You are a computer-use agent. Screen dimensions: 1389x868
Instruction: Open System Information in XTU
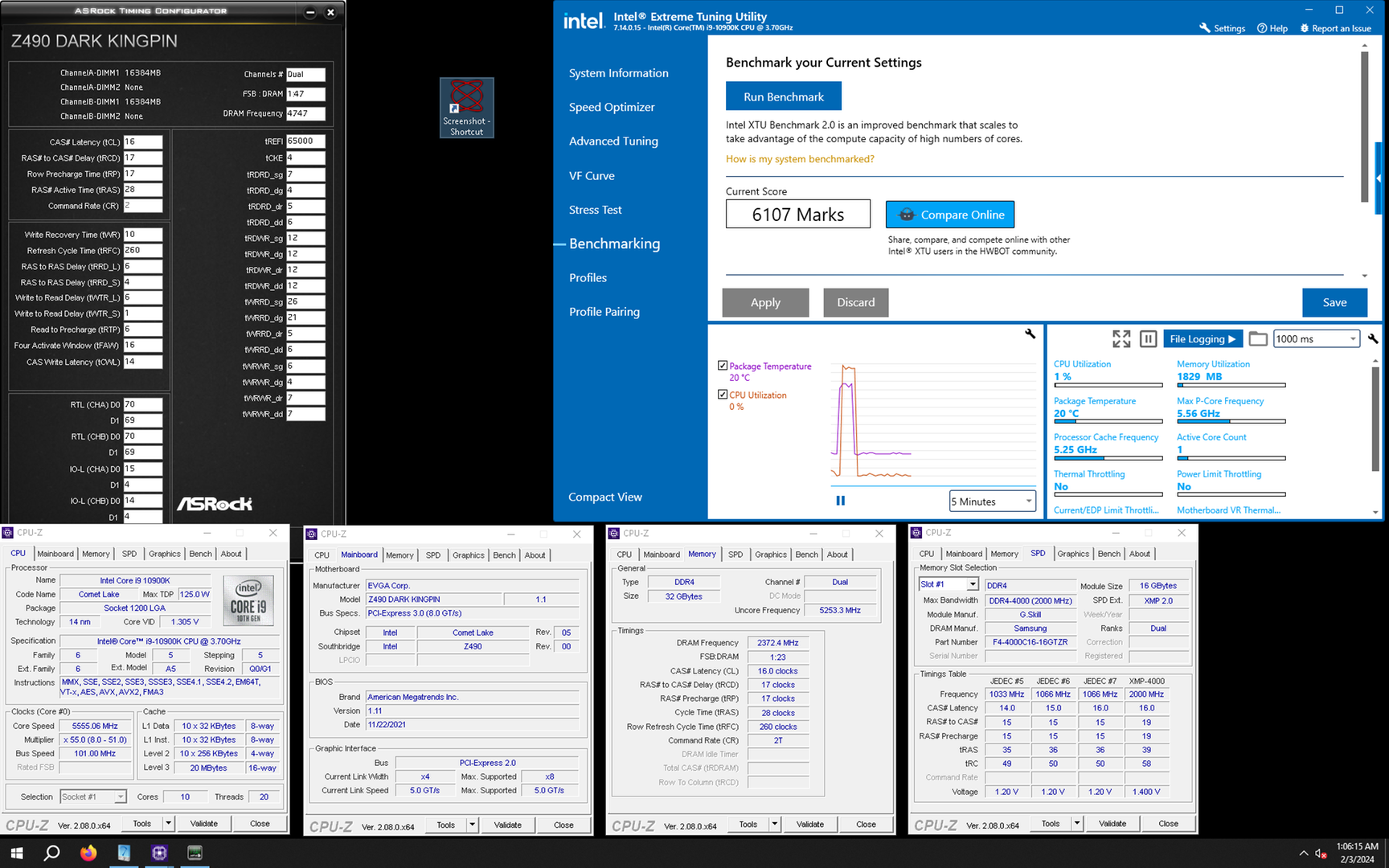pyautogui.click(x=619, y=73)
